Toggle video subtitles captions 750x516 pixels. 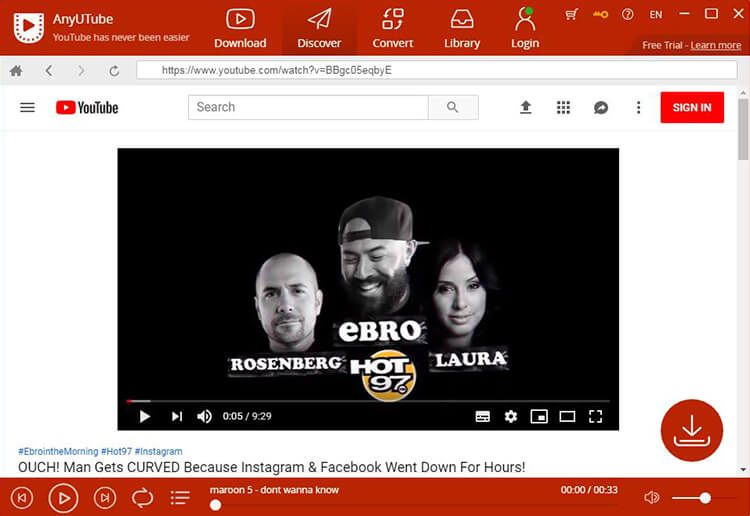coord(483,417)
